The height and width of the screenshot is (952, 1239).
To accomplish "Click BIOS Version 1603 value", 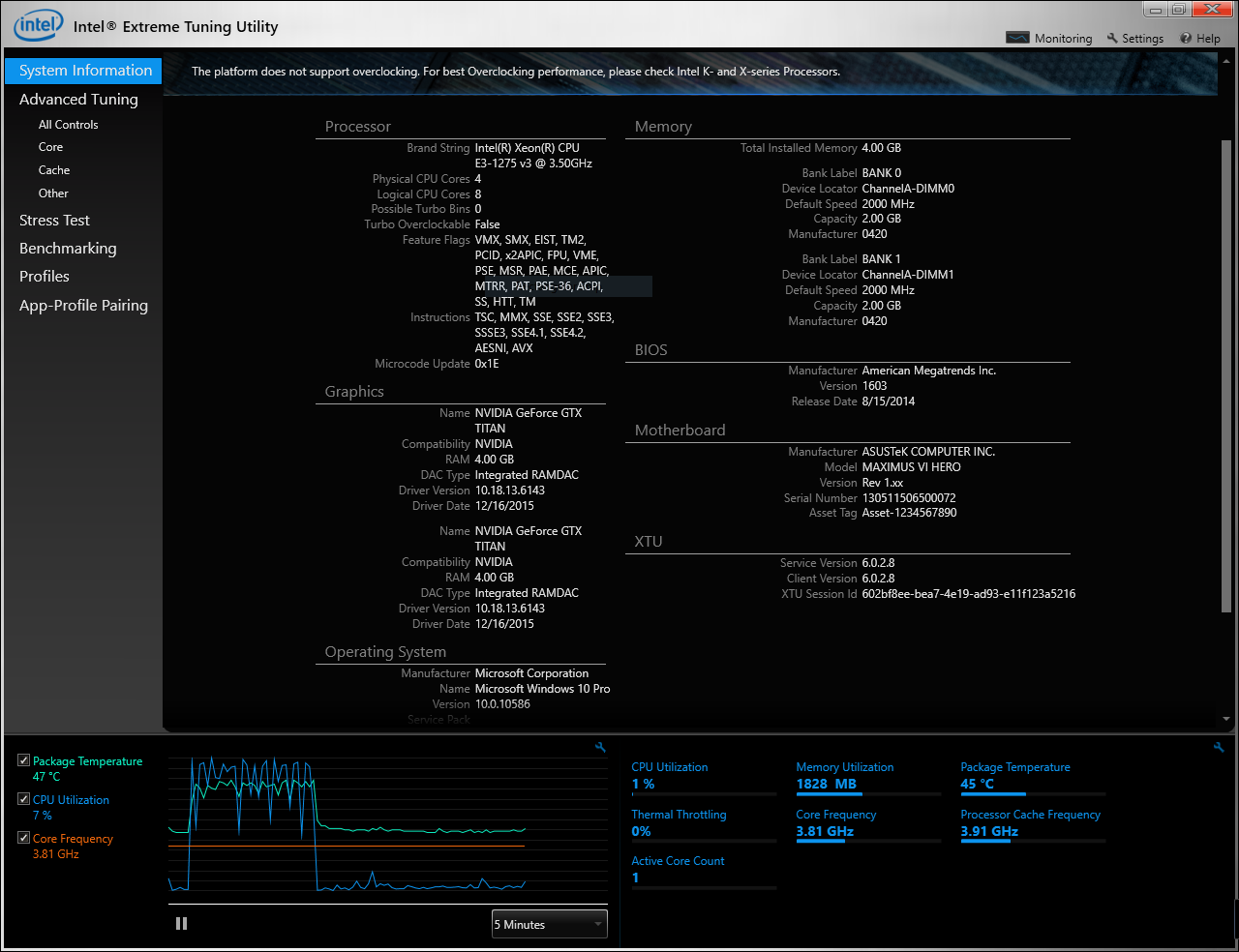I will [875, 386].
